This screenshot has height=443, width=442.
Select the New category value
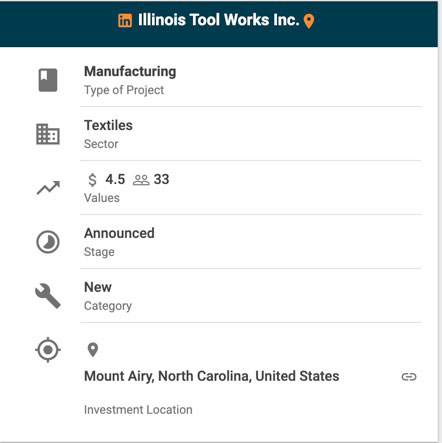tap(98, 287)
